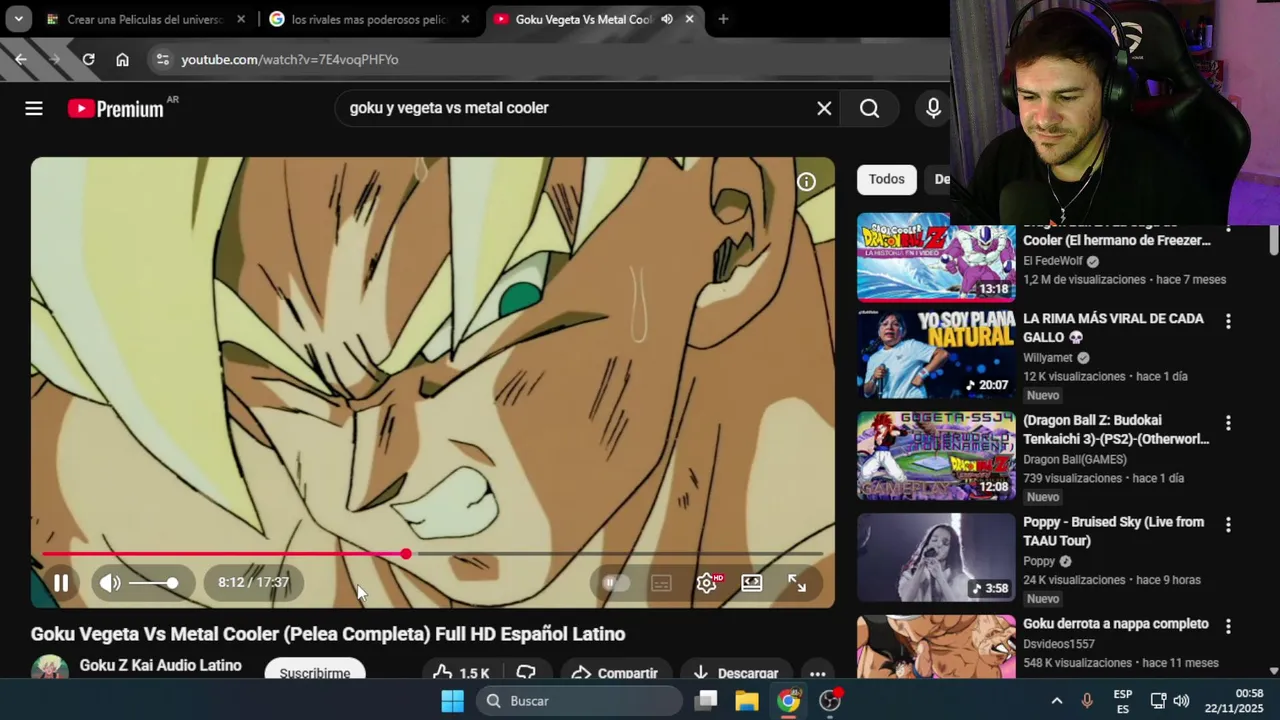Click the red progress bar scrubber

click(406, 553)
